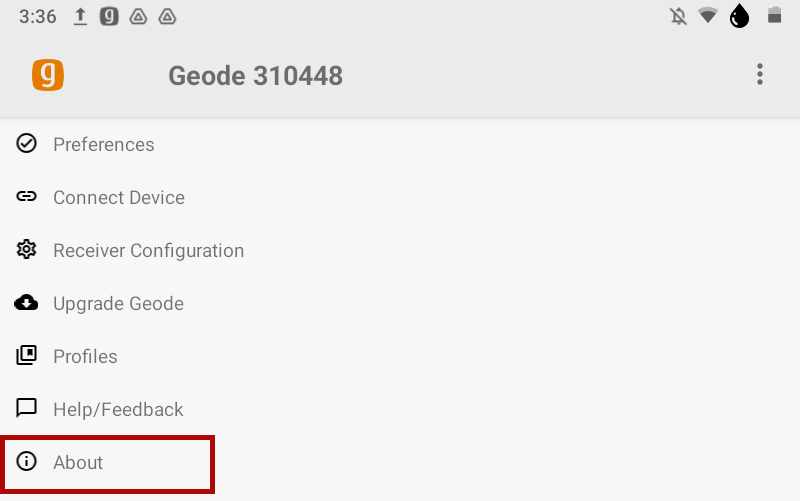The height and width of the screenshot is (501, 800).
Task: Click the About info icon
Action: [x=27, y=462]
